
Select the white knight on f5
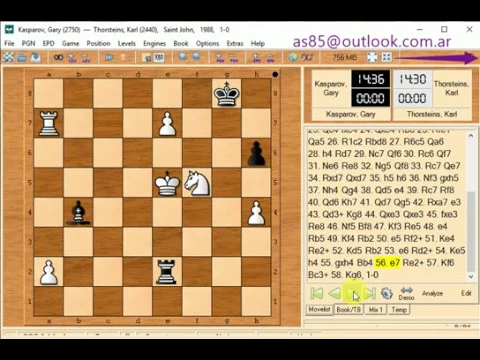[x=197, y=183]
